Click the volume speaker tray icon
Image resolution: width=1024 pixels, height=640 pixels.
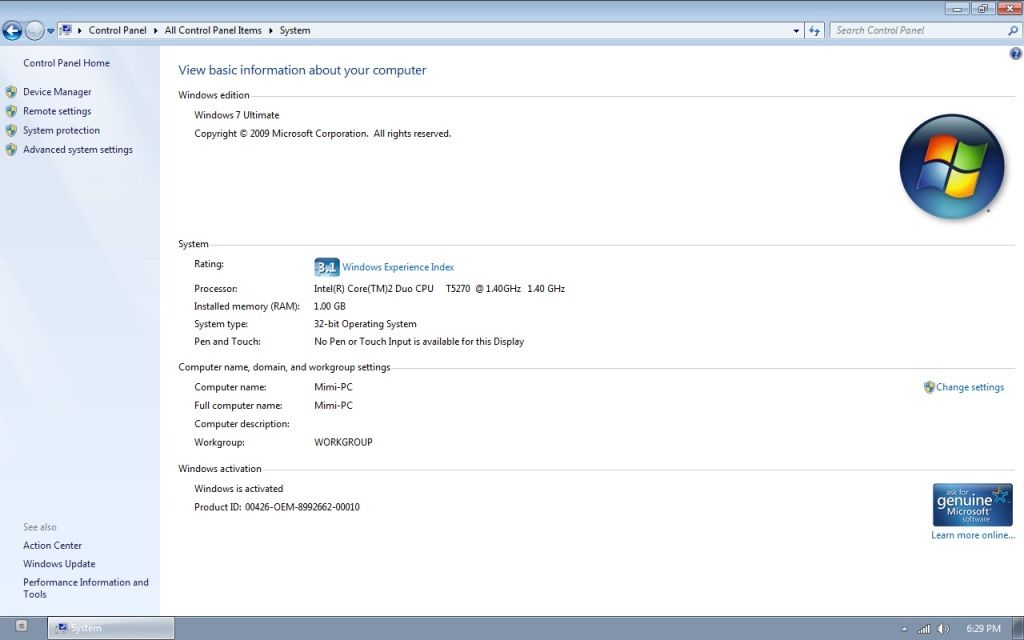pyautogui.click(x=943, y=629)
